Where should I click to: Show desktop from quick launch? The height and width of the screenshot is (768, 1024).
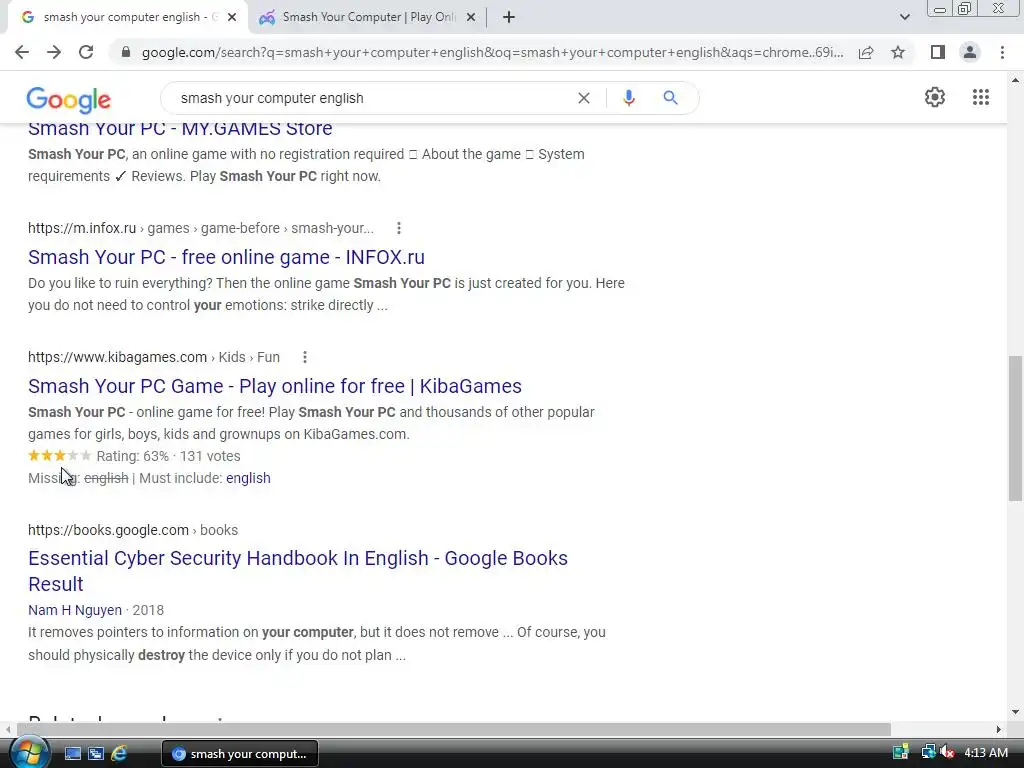(x=72, y=754)
